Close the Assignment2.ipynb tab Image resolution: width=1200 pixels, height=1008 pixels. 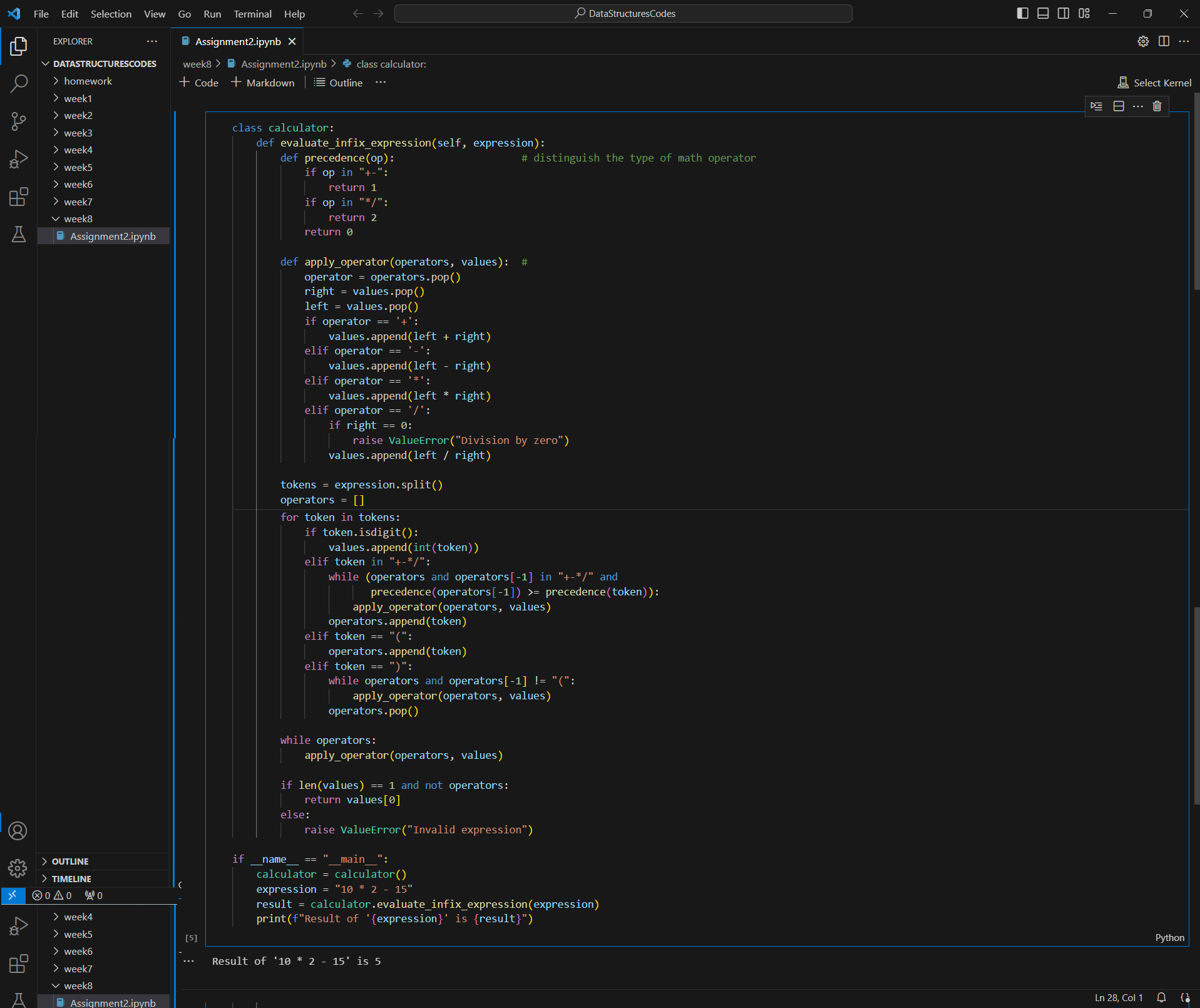pyautogui.click(x=292, y=41)
